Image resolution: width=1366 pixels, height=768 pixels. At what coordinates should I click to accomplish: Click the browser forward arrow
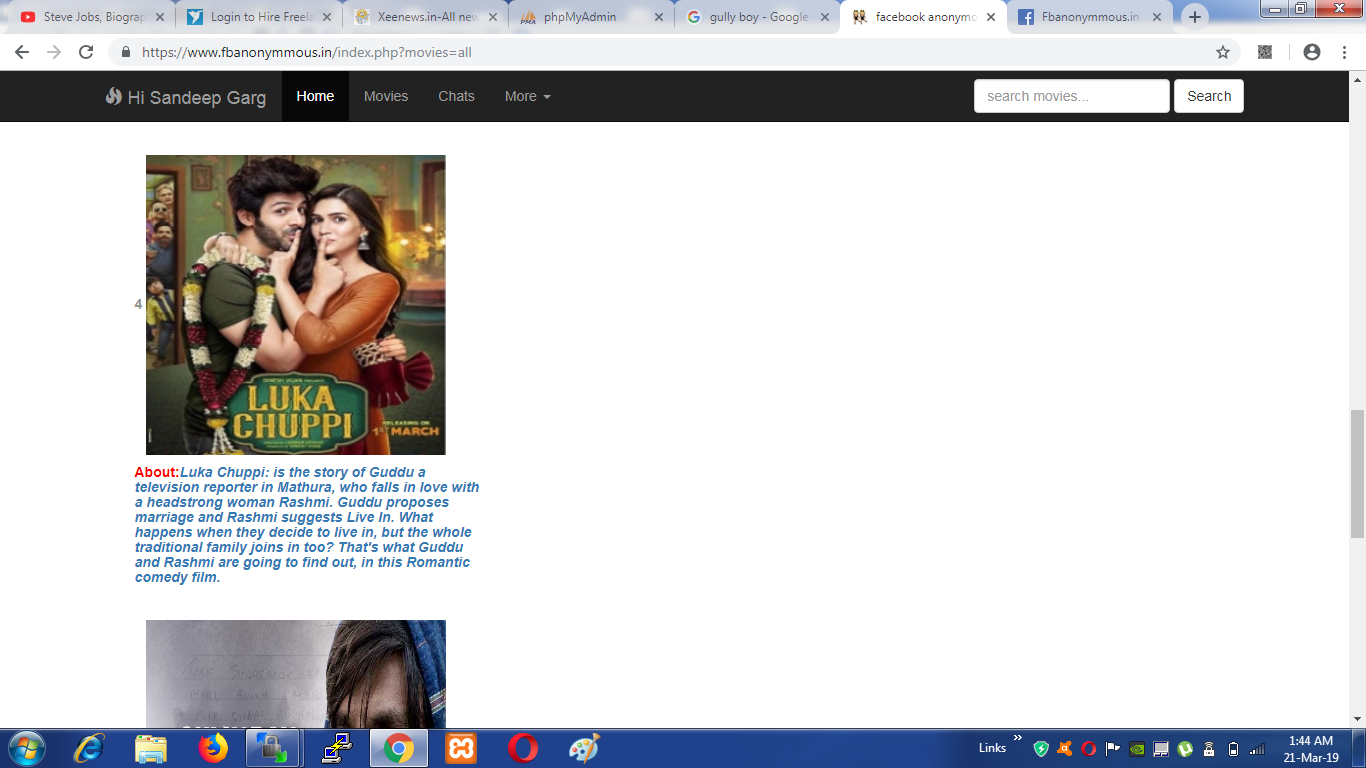click(x=54, y=52)
